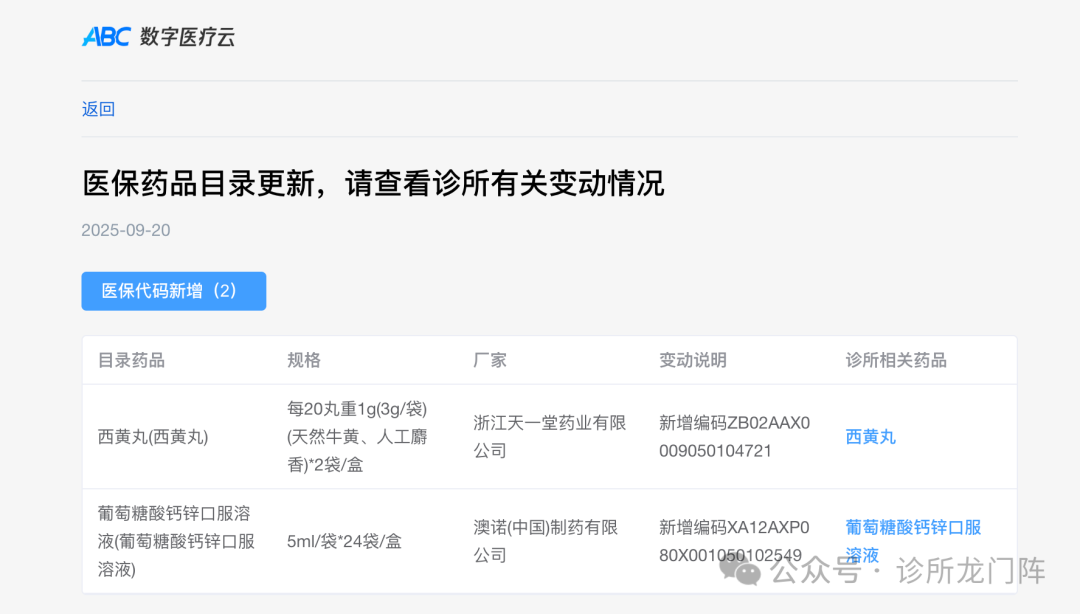Click the new code starting with ZB02AAX0

[733, 437]
